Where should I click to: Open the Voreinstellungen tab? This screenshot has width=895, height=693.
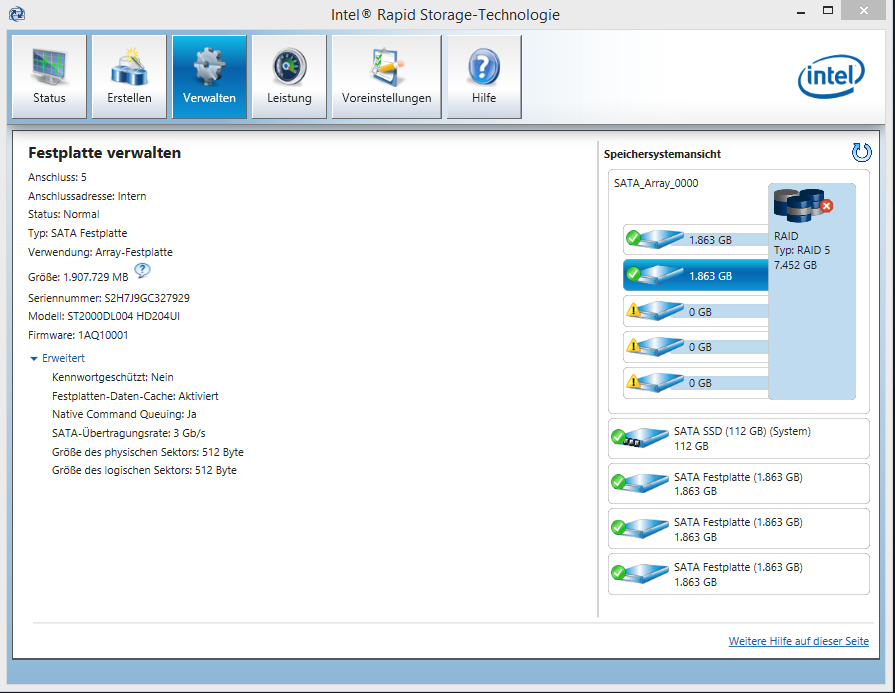386,76
